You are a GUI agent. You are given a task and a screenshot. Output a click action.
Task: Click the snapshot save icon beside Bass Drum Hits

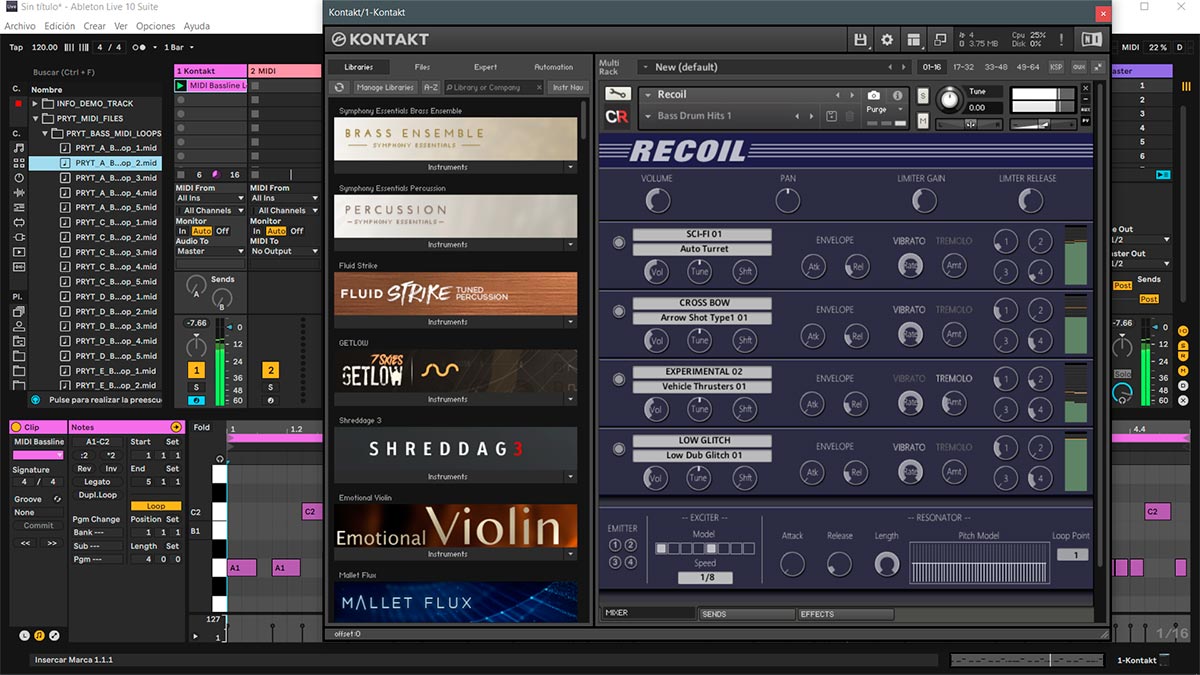click(831, 116)
